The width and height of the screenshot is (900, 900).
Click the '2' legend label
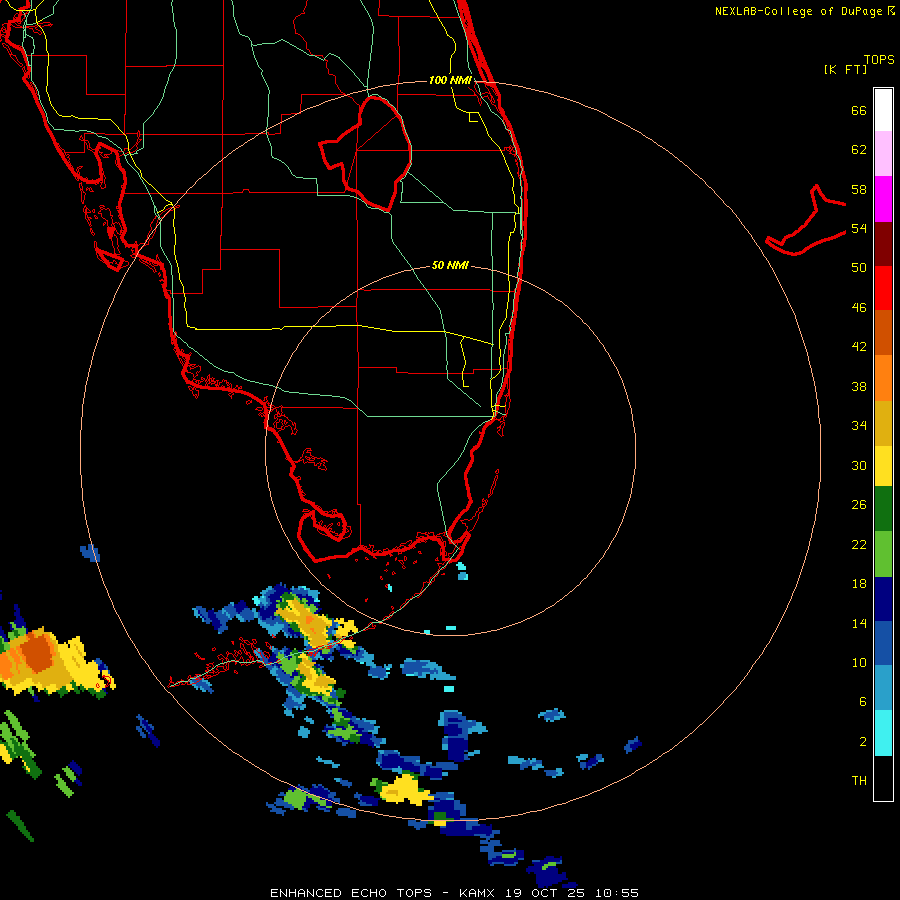(x=863, y=741)
